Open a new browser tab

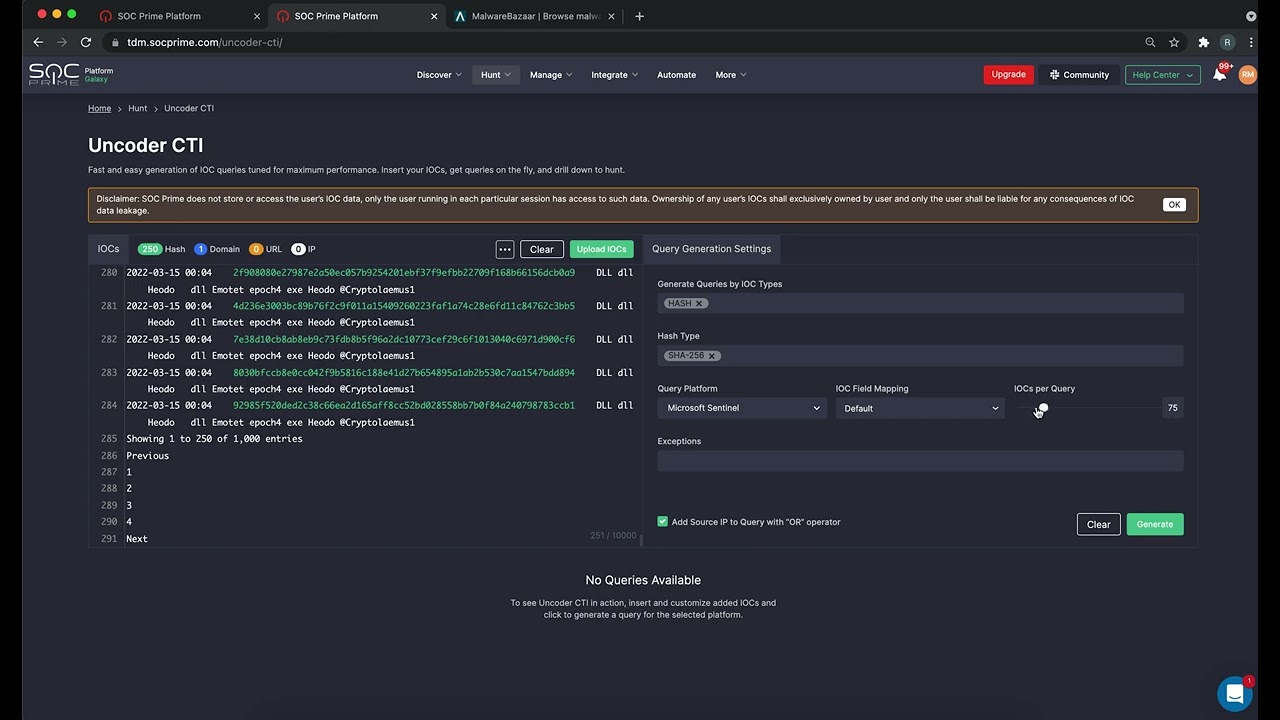[x=639, y=16]
